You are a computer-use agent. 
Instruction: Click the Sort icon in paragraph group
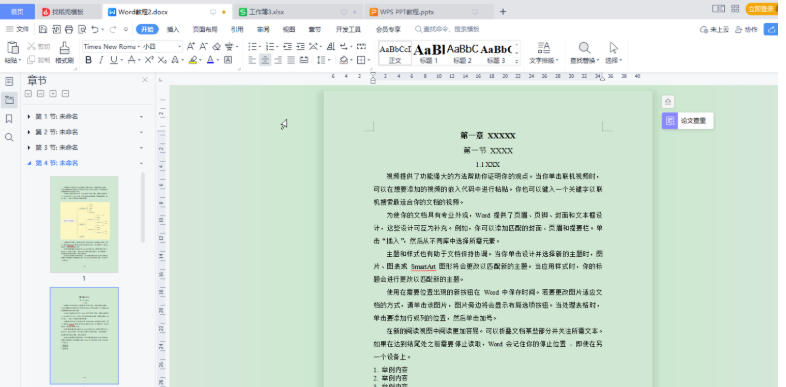point(331,47)
